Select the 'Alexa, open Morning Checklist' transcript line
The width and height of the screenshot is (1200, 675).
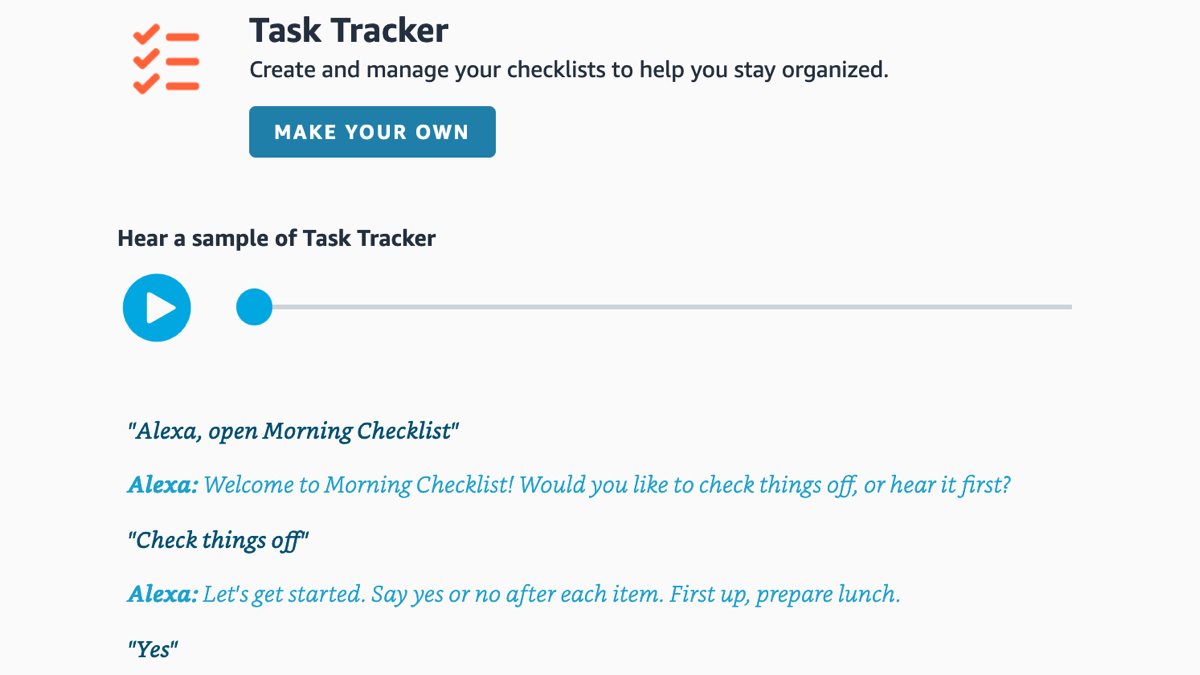coord(293,430)
